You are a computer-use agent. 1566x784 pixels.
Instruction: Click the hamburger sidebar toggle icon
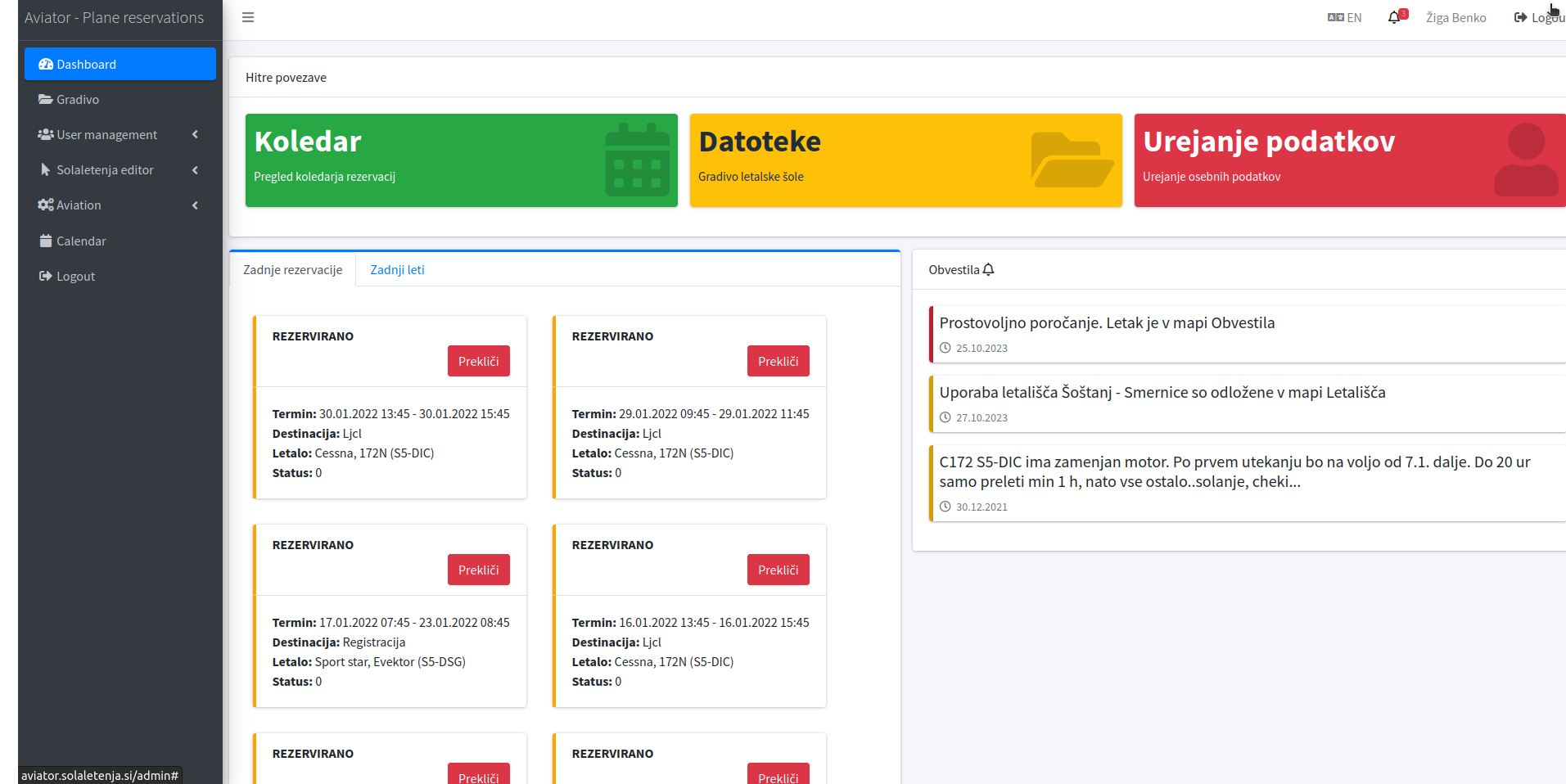pos(248,17)
